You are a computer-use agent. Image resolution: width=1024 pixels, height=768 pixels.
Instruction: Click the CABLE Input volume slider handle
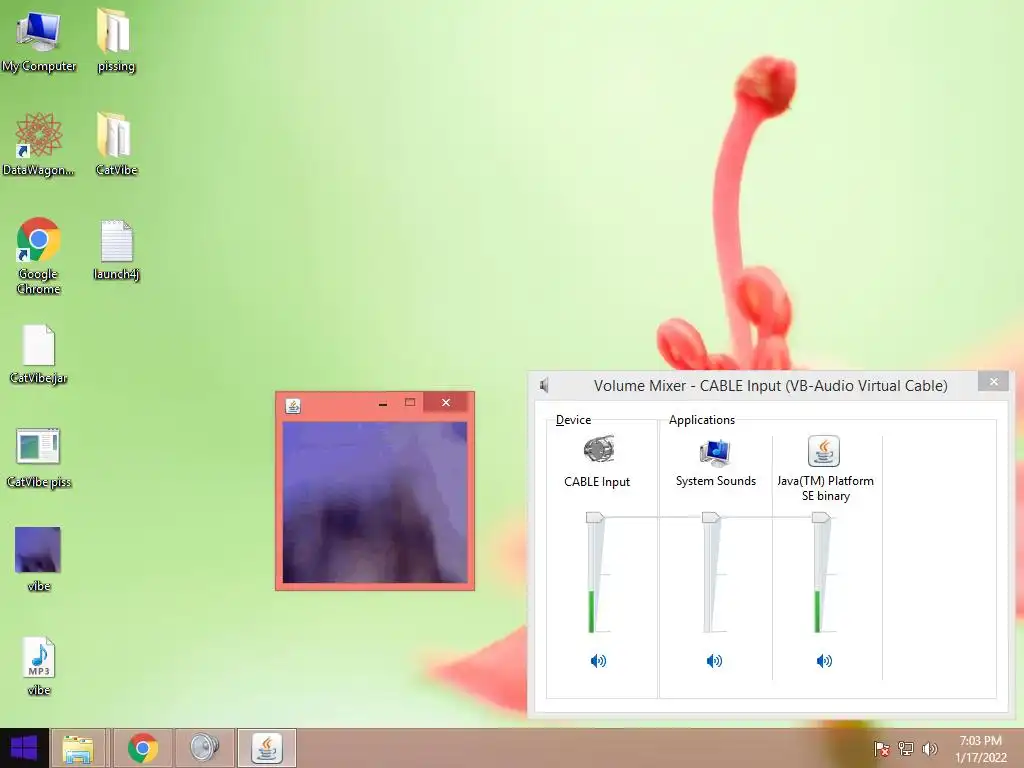(595, 517)
